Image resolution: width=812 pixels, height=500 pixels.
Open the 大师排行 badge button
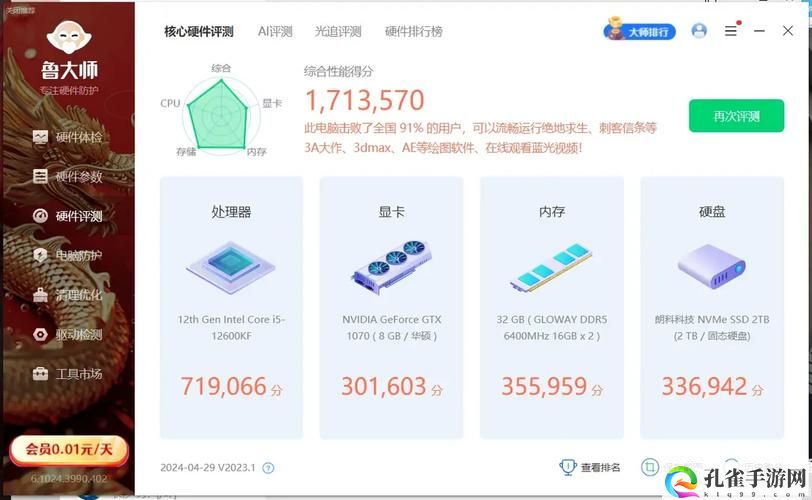[640, 31]
